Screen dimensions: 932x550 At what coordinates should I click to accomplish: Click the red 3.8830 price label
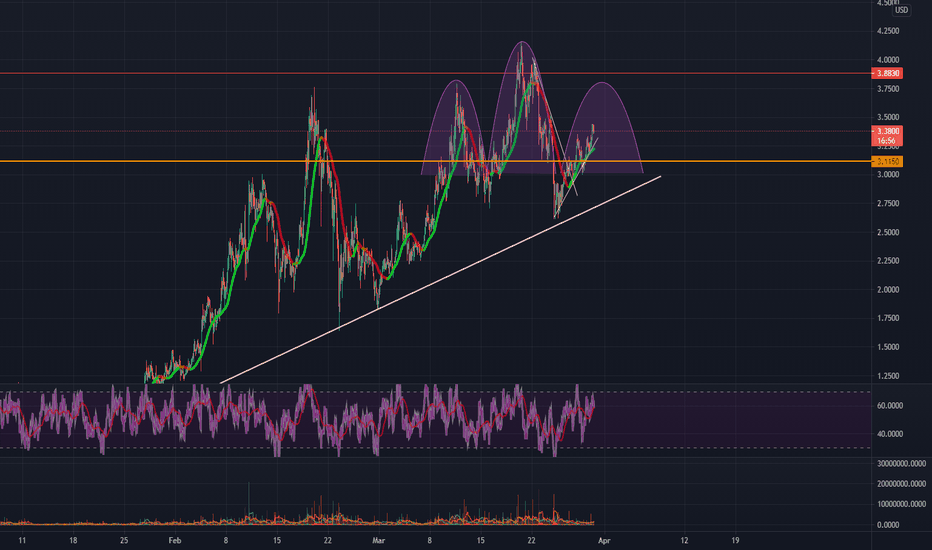coord(887,73)
